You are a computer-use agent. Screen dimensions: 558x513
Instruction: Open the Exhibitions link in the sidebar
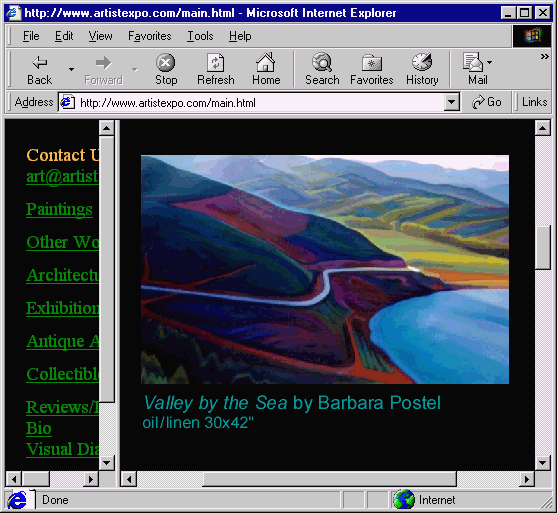coord(63,308)
